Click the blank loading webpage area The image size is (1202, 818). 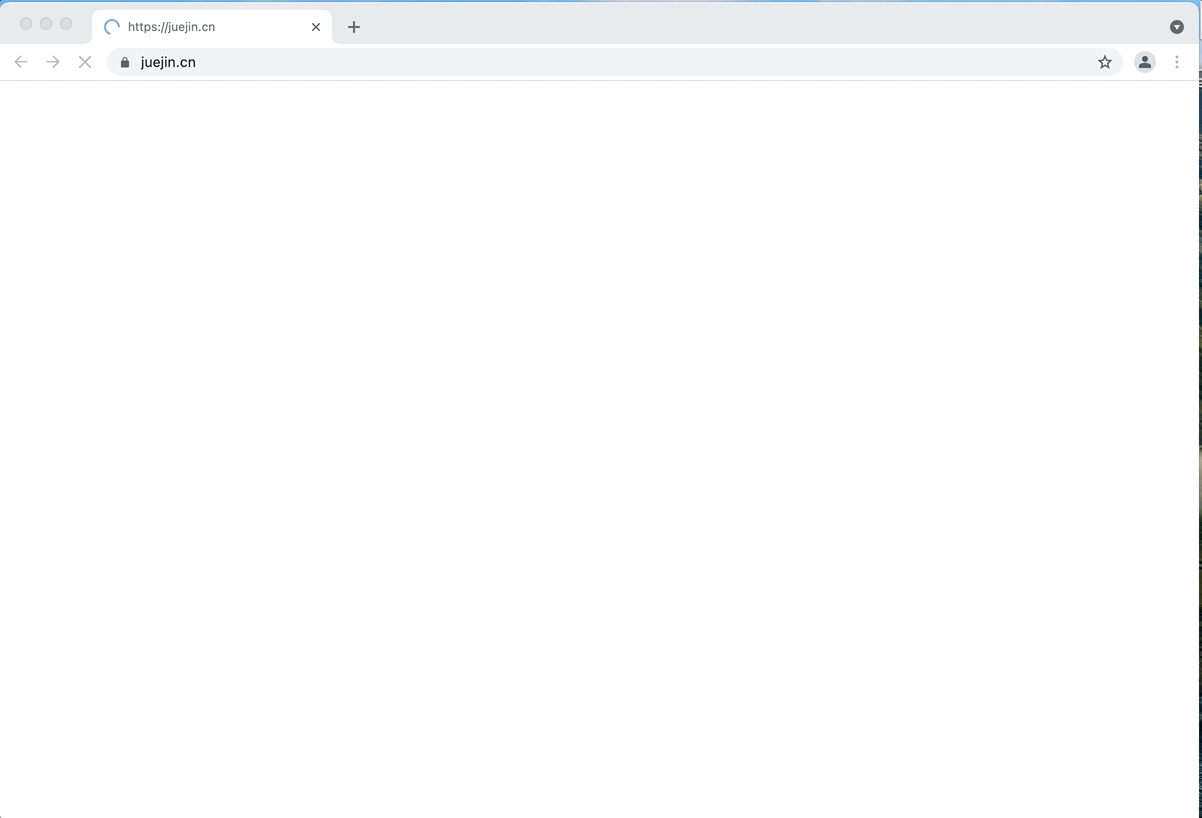[600, 450]
